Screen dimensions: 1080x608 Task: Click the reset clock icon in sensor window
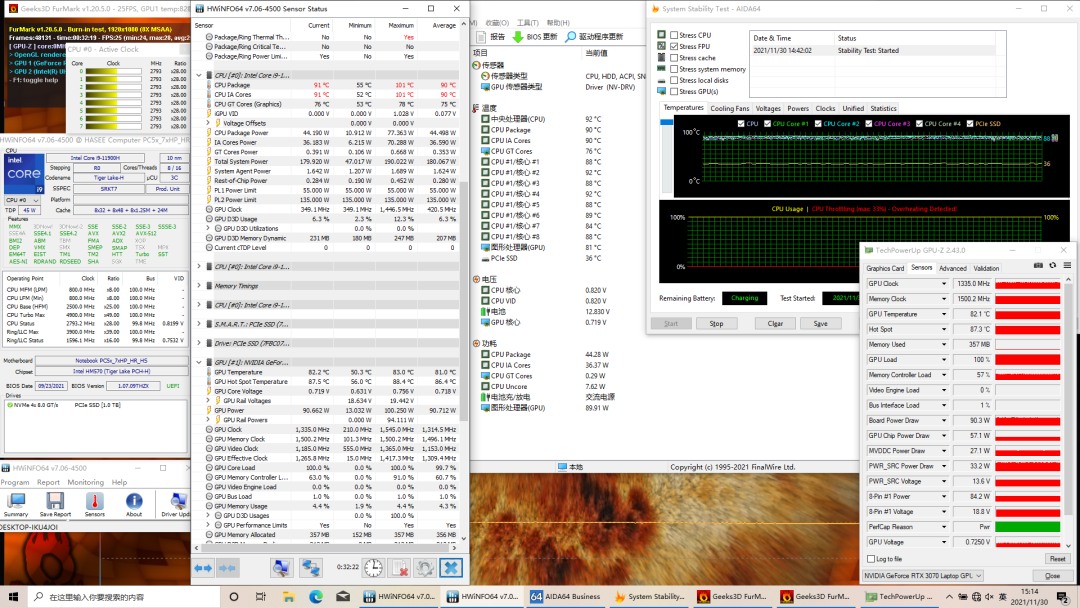click(373, 568)
